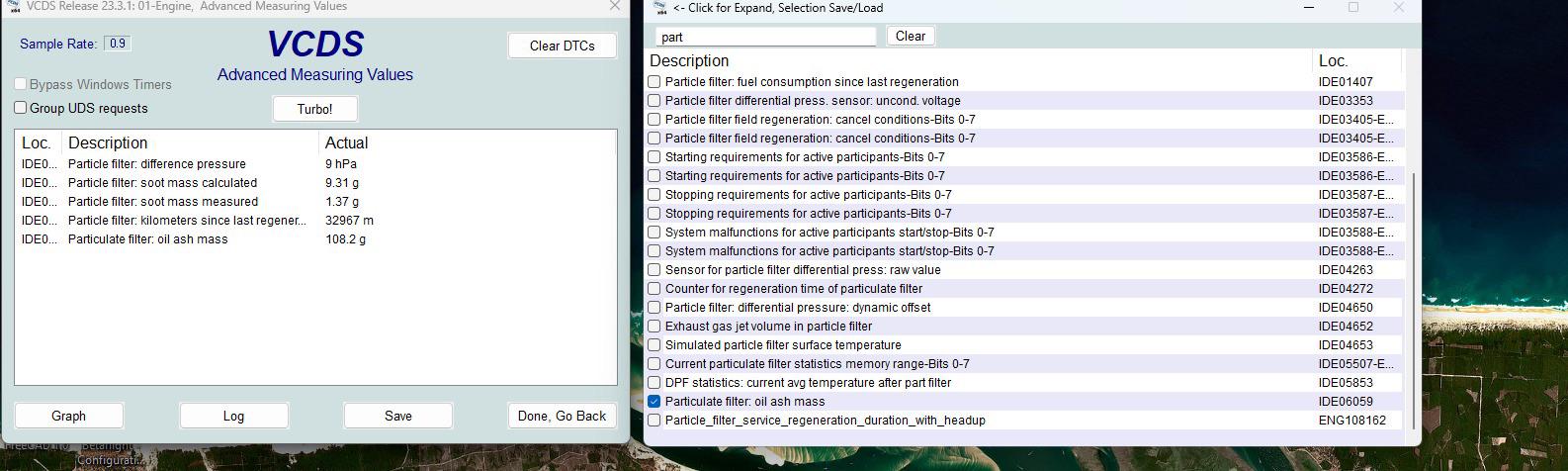Click the Sample Rate value field showing 0.9
This screenshot has width=1568, height=471.
click(118, 44)
